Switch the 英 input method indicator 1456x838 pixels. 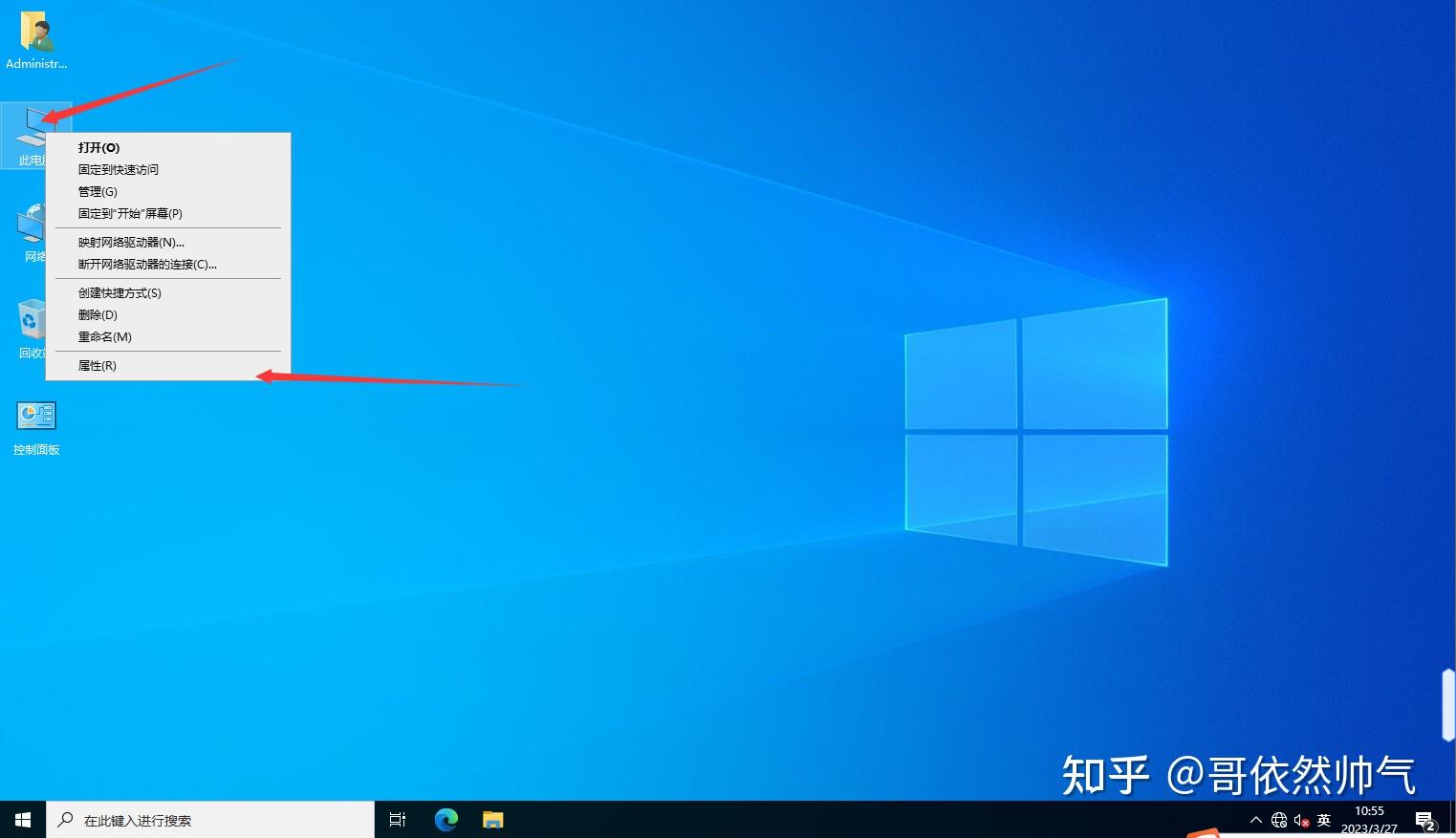[x=1324, y=820]
